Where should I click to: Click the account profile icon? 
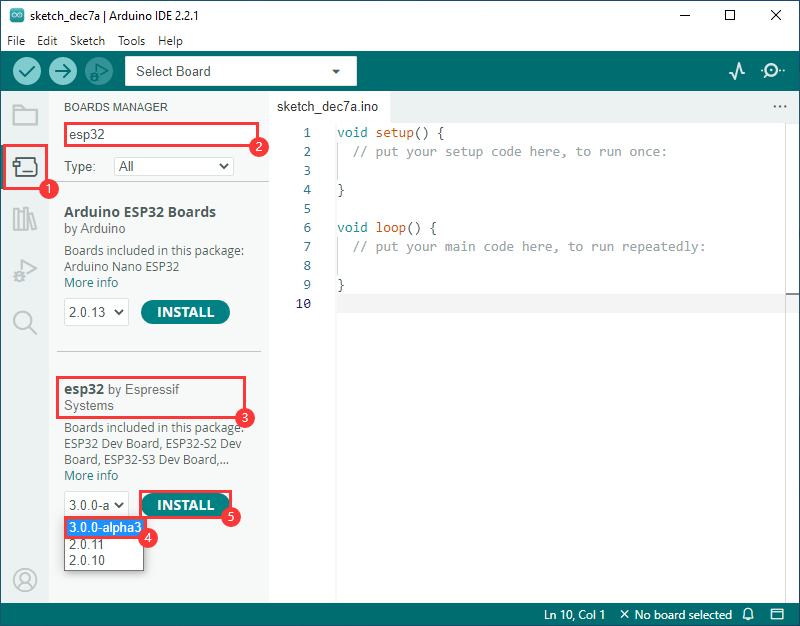tap(25, 580)
